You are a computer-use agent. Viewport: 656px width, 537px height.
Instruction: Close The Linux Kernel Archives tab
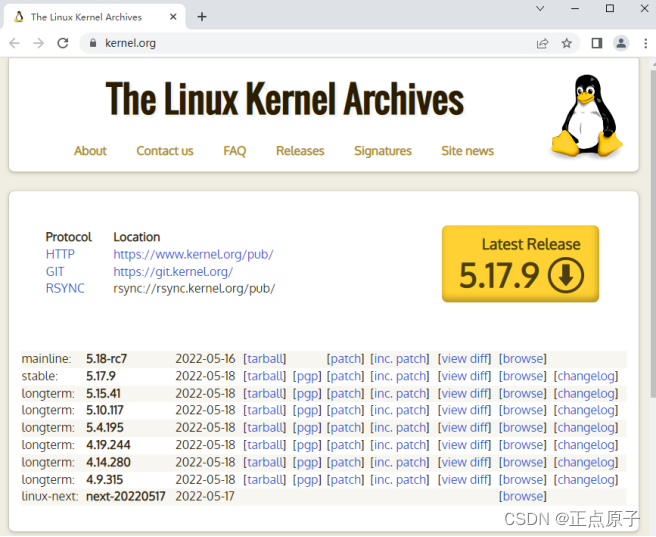(173, 17)
